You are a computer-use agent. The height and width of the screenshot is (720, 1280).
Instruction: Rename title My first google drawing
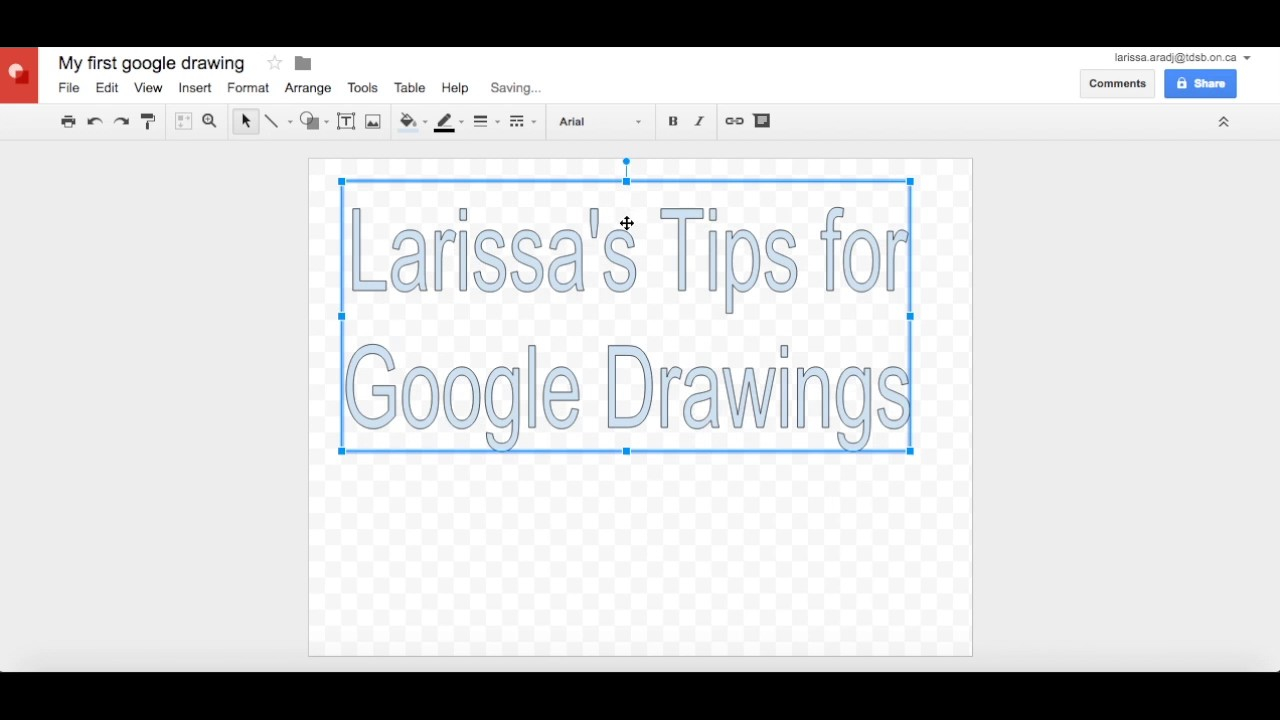(x=151, y=63)
